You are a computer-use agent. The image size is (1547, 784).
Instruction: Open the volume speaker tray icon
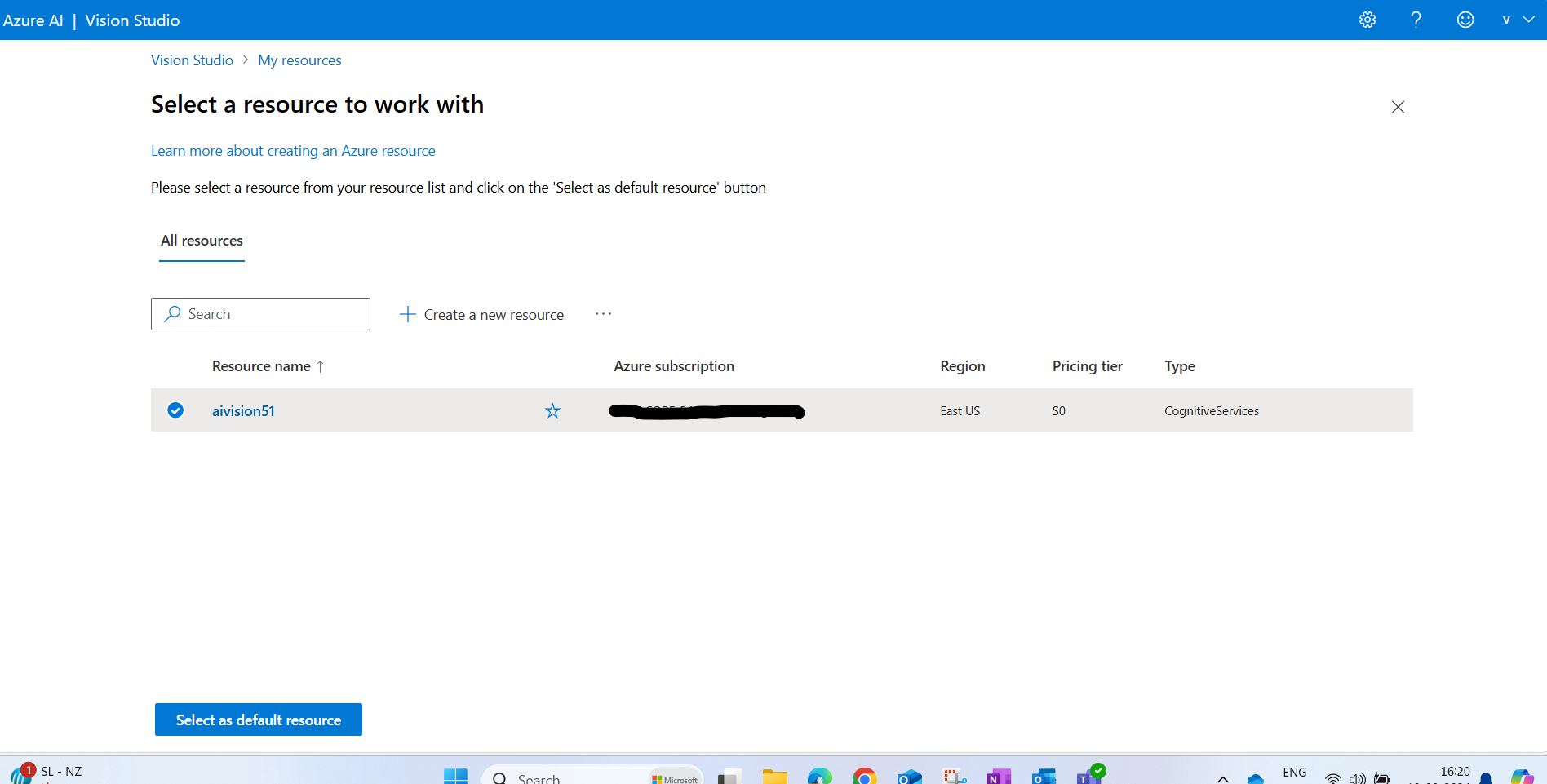[x=1357, y=778]
